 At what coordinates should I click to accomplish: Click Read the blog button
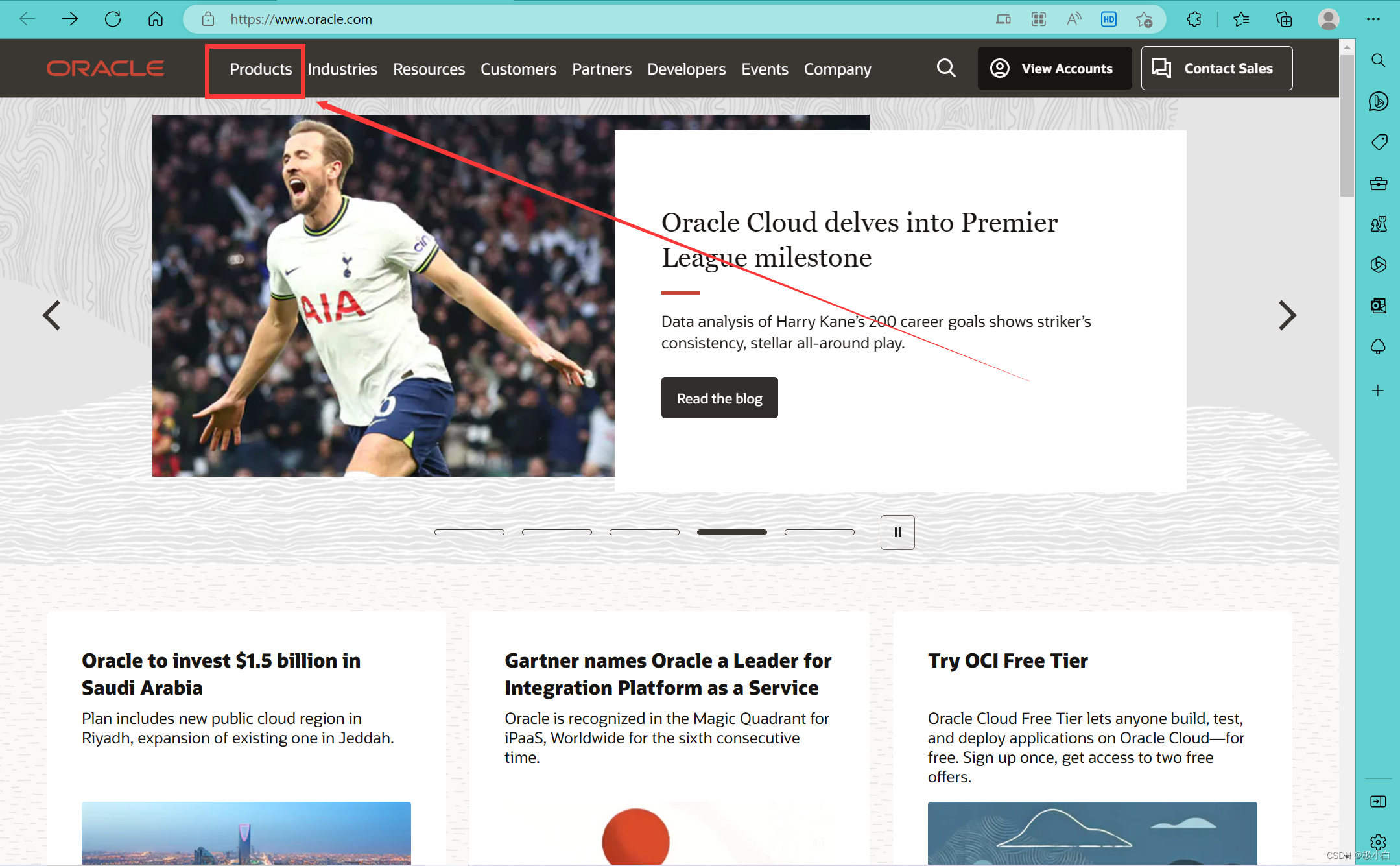[719, 398]
